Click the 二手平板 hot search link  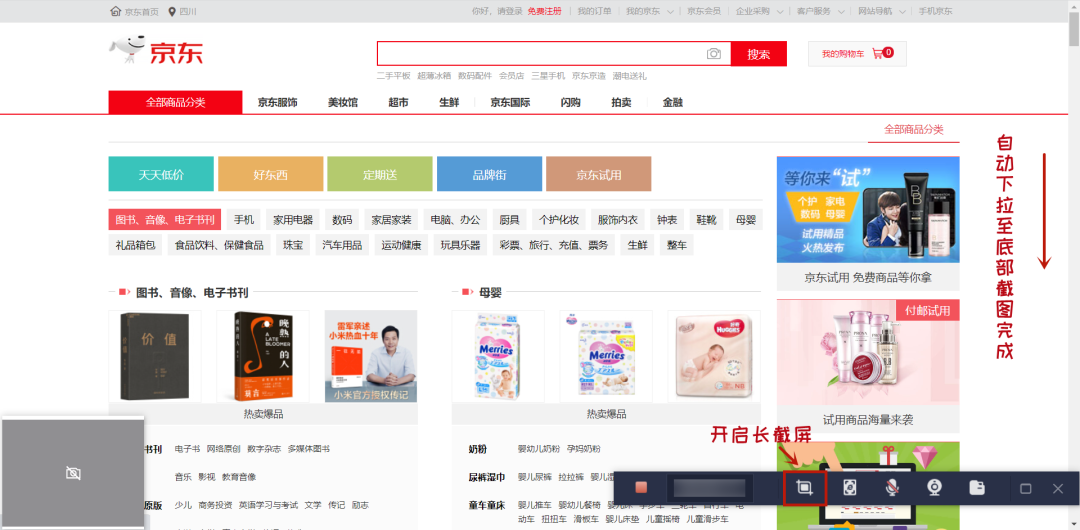tap(393, 76)
